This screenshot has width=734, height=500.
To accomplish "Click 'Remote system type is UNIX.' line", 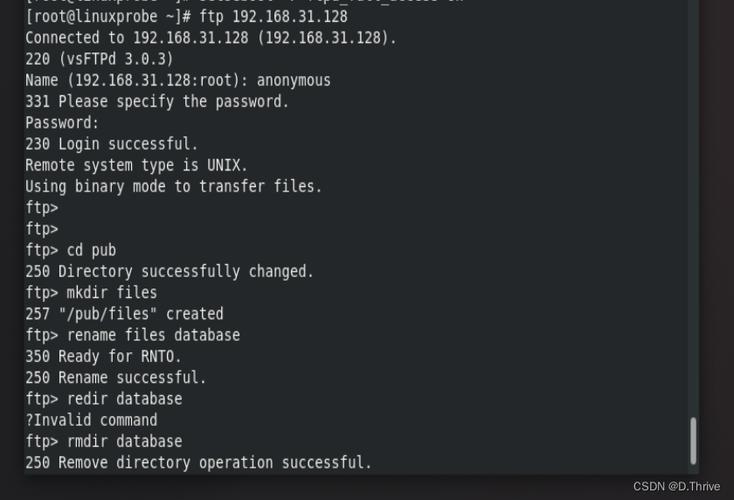I will [x=136, y=165].
